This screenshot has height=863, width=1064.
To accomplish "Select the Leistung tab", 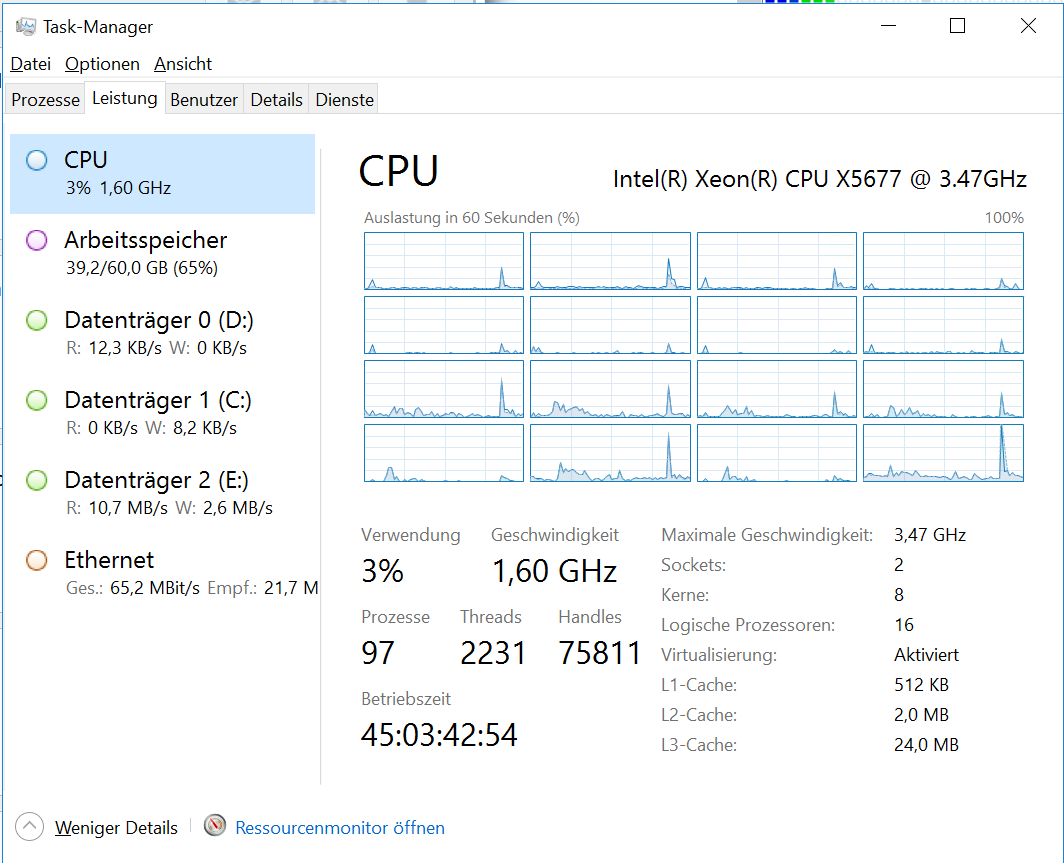I will point(125,98).
